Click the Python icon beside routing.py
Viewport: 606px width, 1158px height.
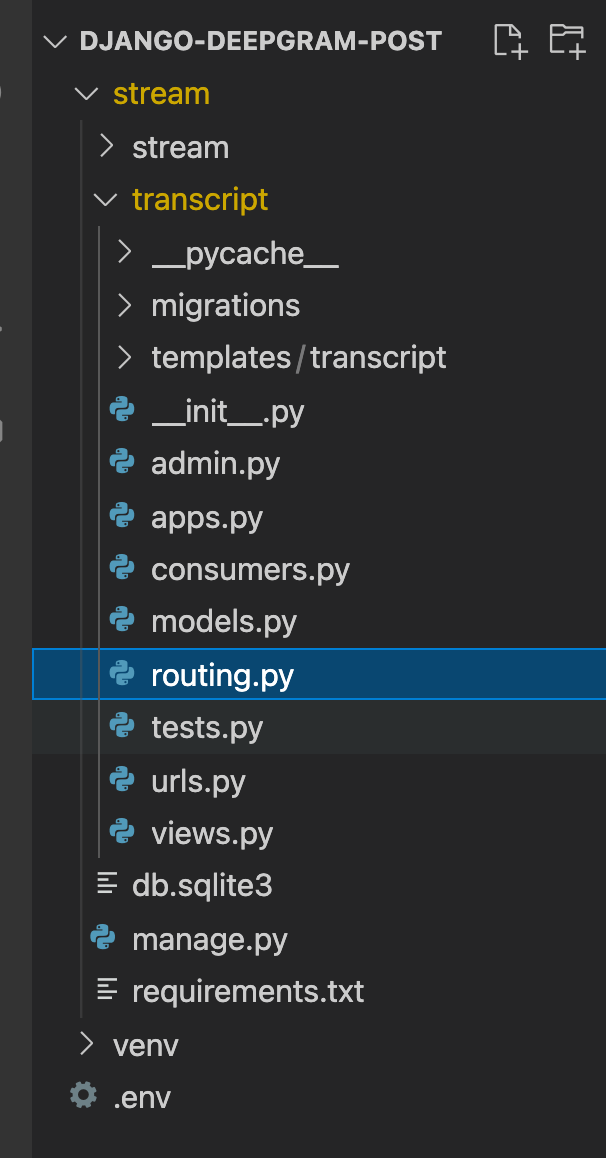pyautogui.click(x=122, y=674)
